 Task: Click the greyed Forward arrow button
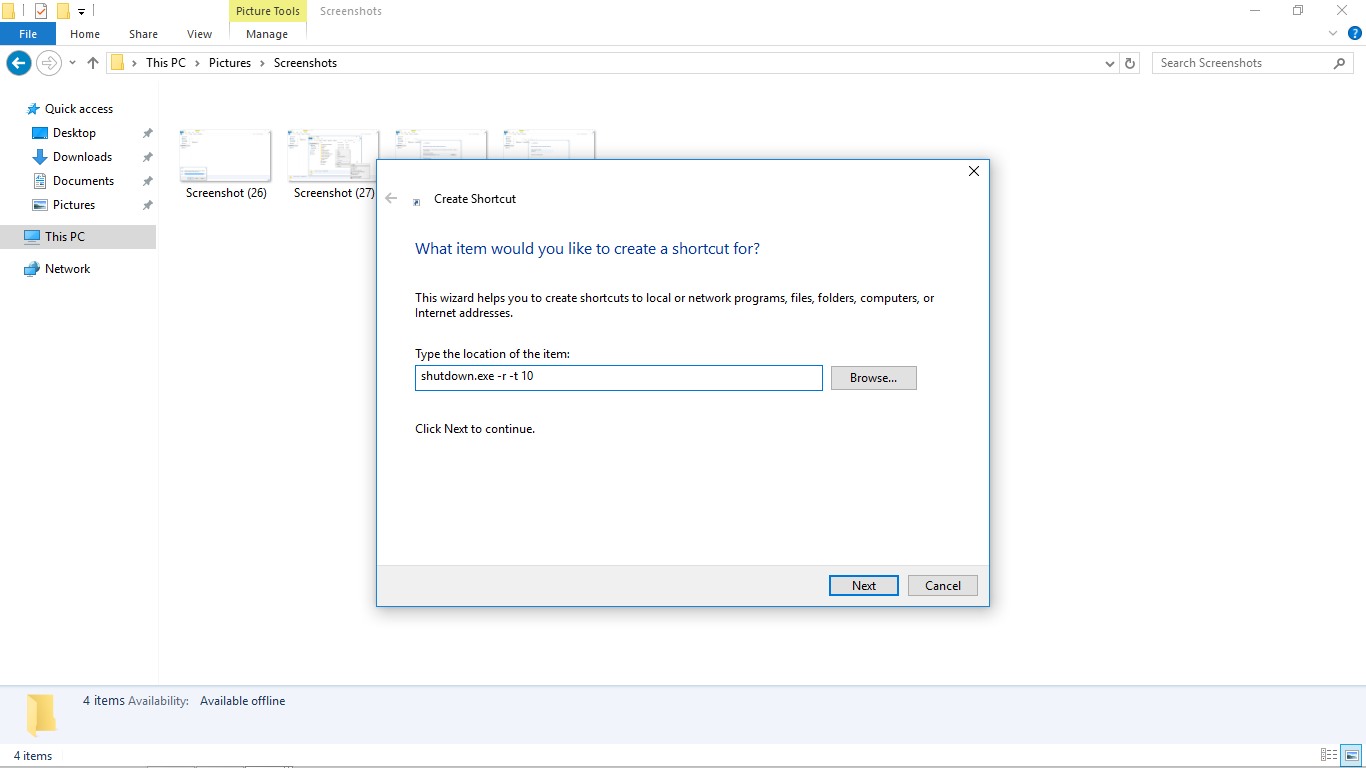pyautogui.click(x=48, y=63)
